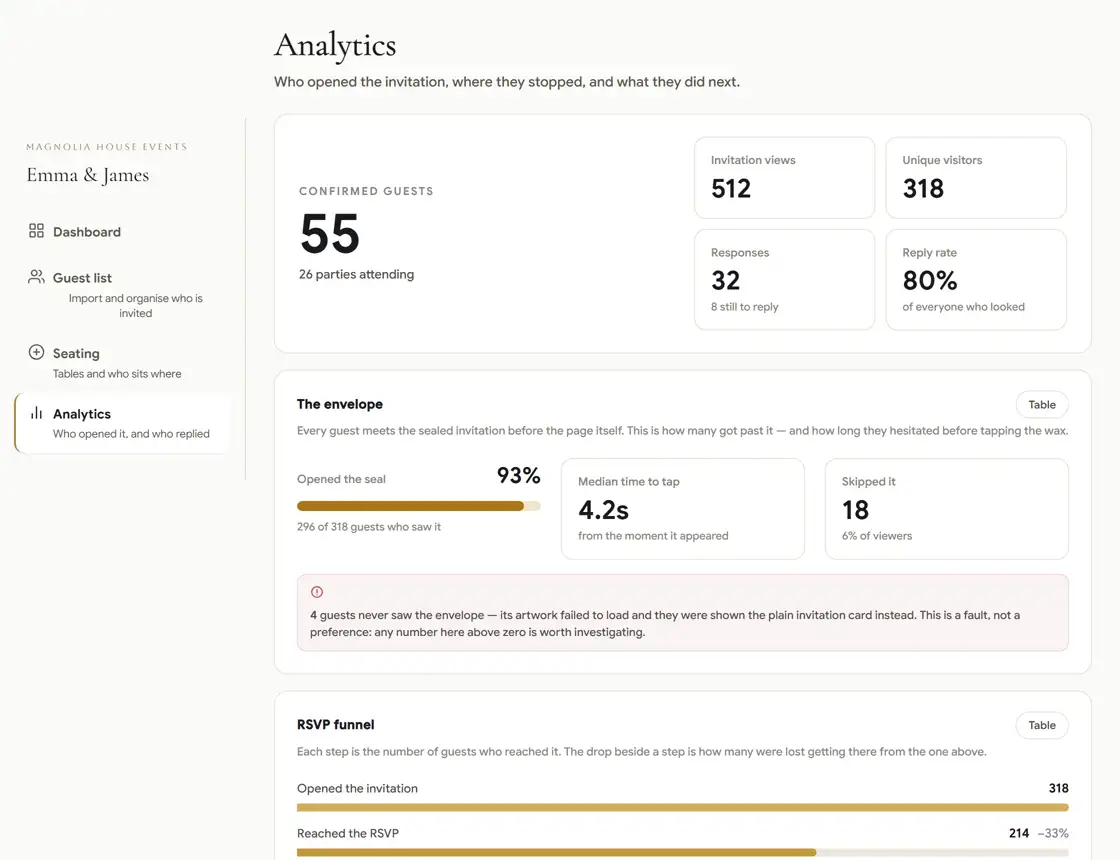The height and width of the screenshot is (860, 1120).
Task: Click the Opened the seal progress bar
Action: 419,506
